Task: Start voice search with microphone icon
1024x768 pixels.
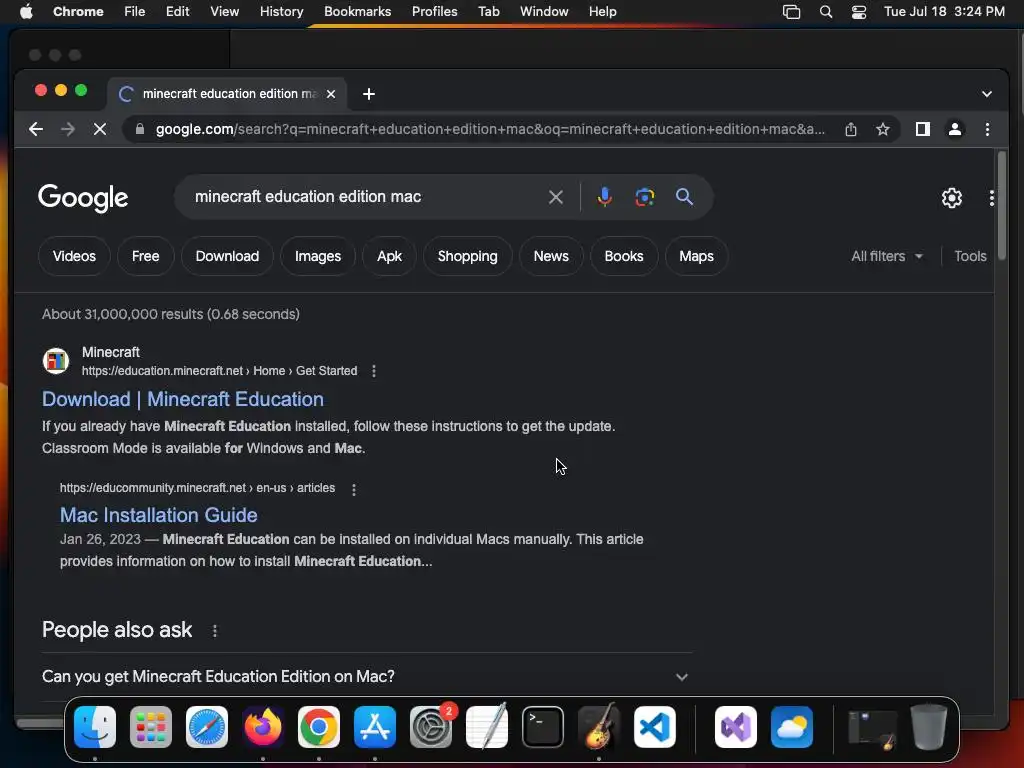Action: (x=605, y=197)
